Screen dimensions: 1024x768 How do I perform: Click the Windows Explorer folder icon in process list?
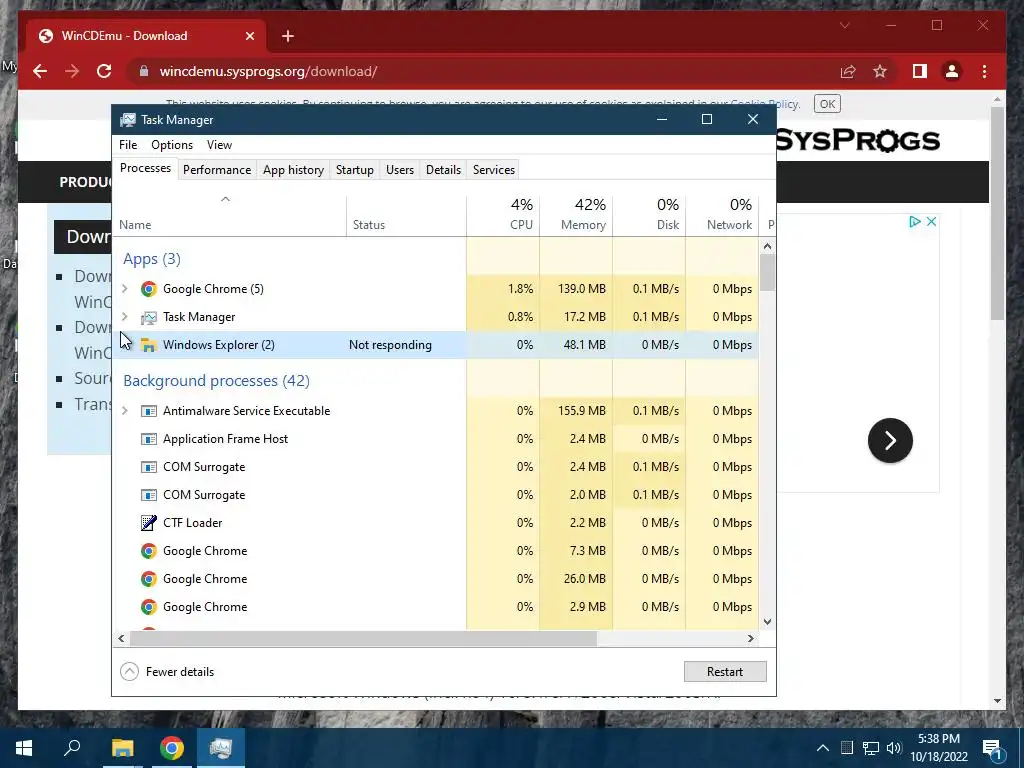pos(149,345)
